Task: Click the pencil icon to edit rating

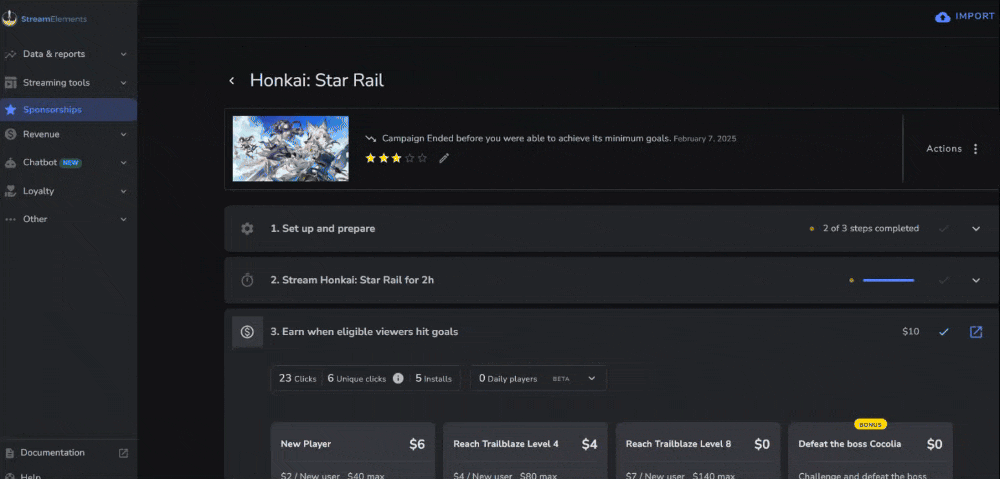Action: tap(444, 158)
